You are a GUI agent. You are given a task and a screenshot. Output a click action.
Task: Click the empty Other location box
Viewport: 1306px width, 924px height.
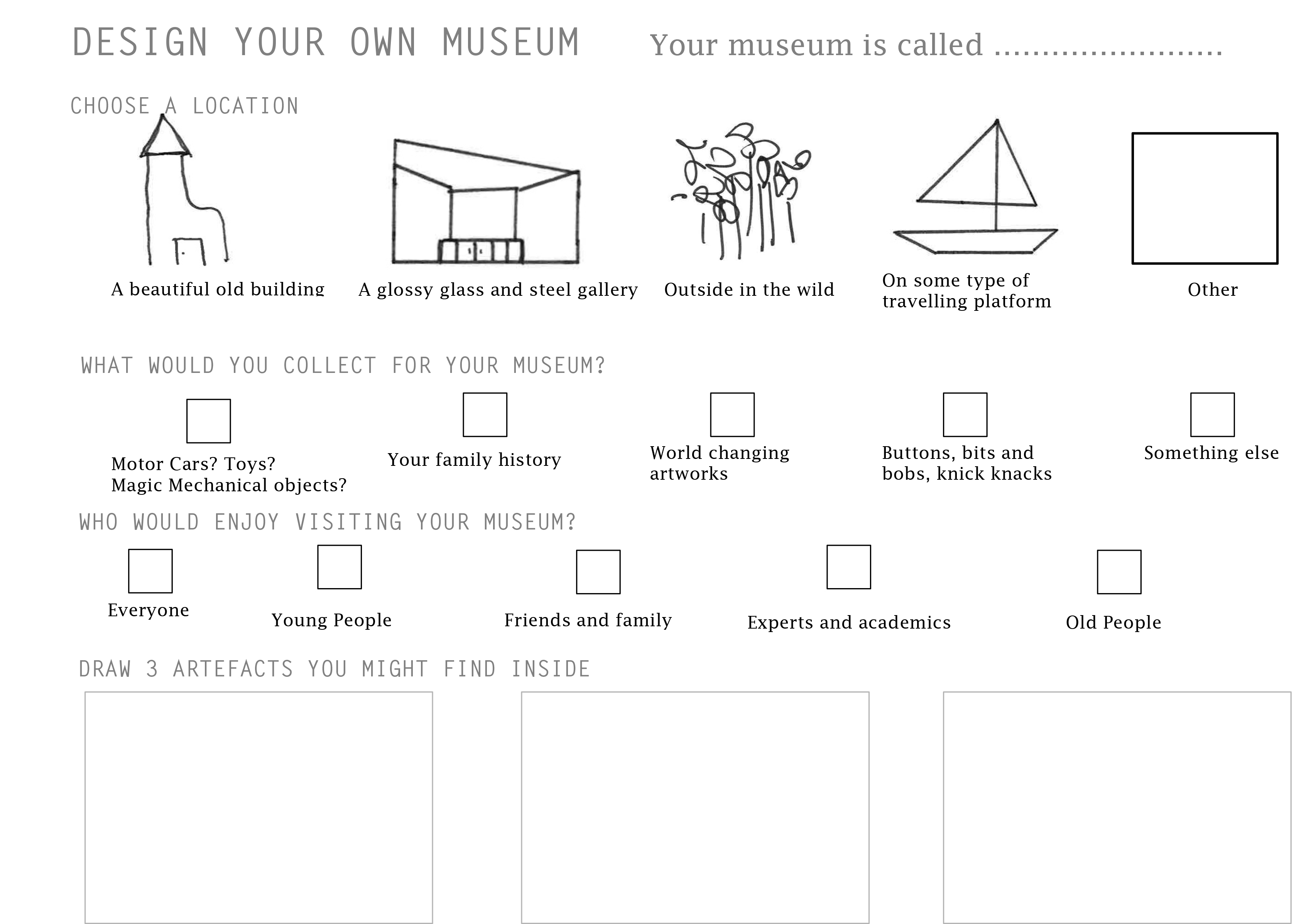tap(1205, 199)
